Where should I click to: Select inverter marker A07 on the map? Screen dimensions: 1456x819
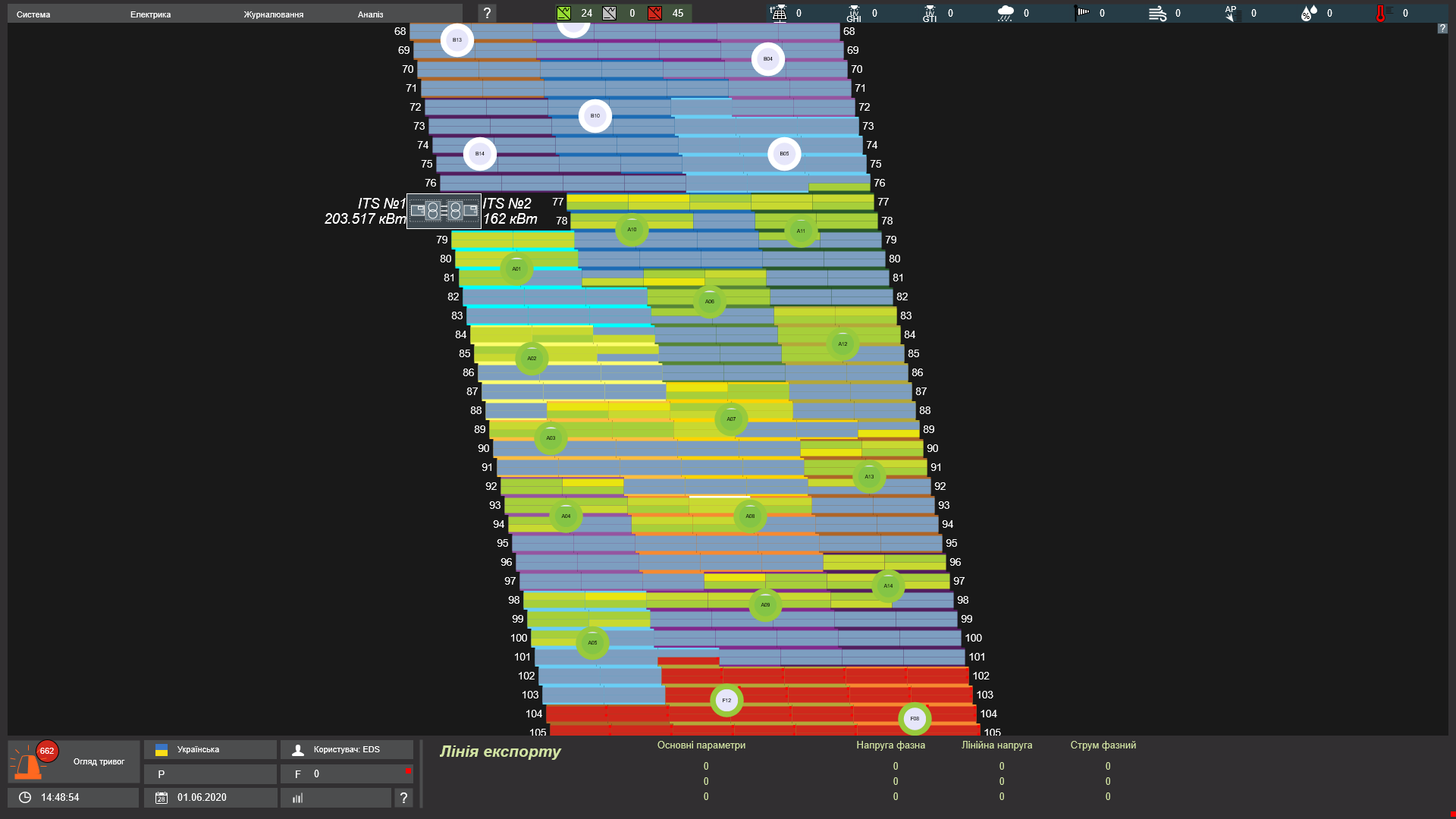click(731, 419)
